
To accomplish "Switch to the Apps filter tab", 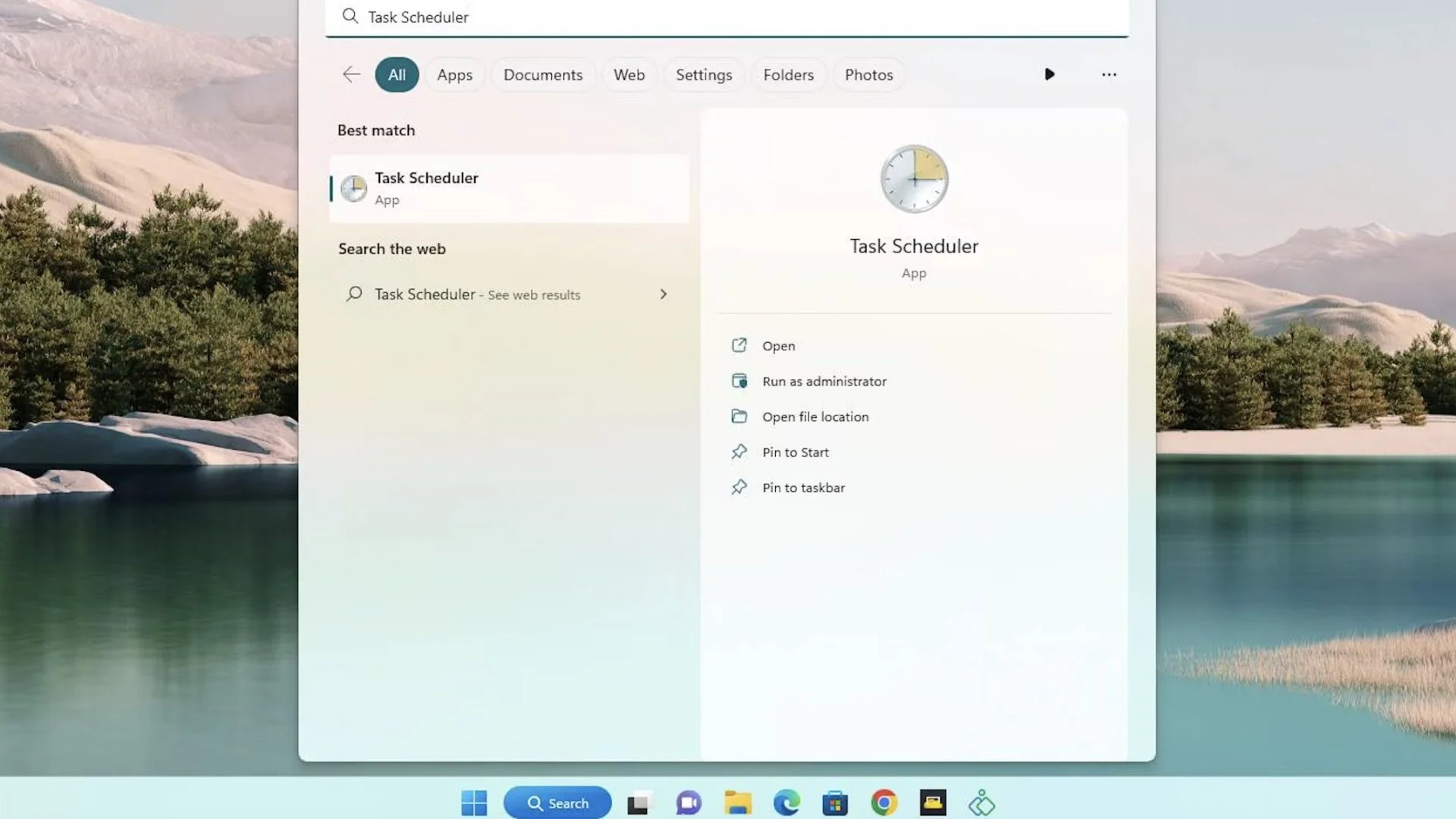I will click(454, 74).
